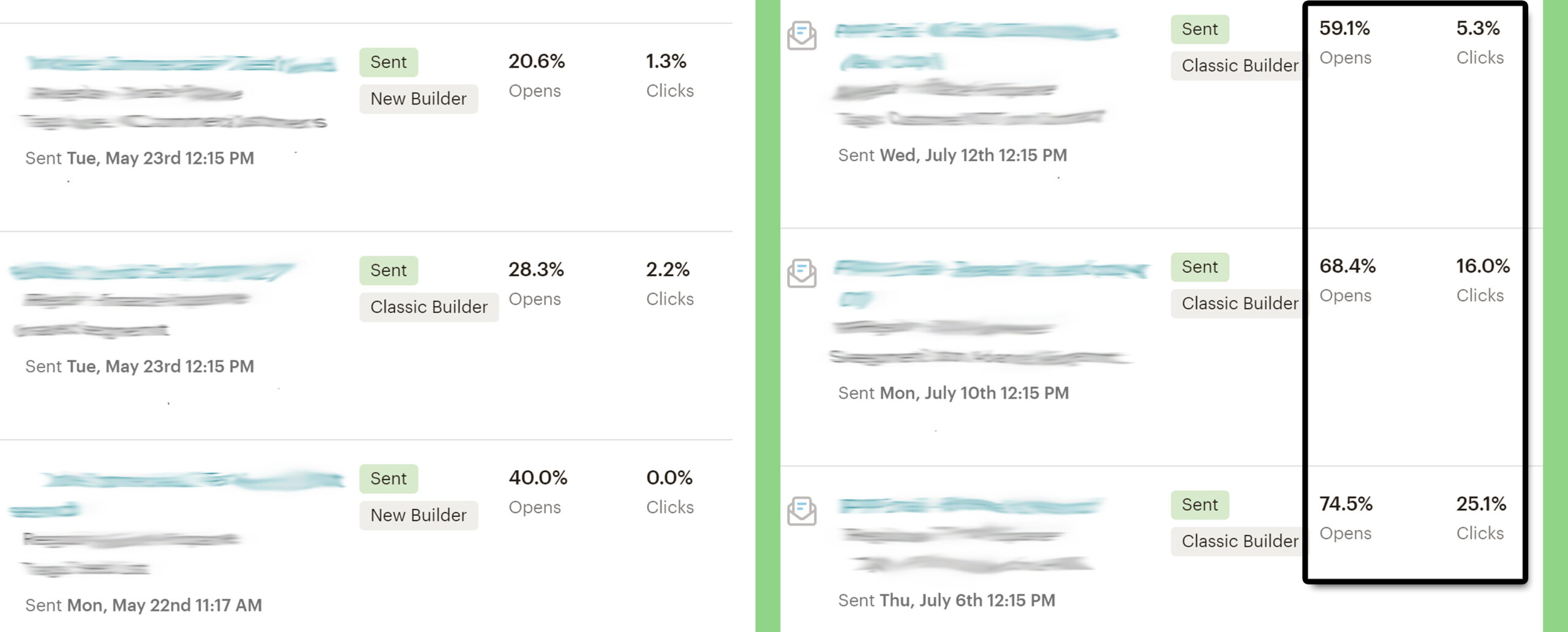Click the envelope icon for July 12th campaign
The width and height of the screenshot is (1568, 632).
802,35
